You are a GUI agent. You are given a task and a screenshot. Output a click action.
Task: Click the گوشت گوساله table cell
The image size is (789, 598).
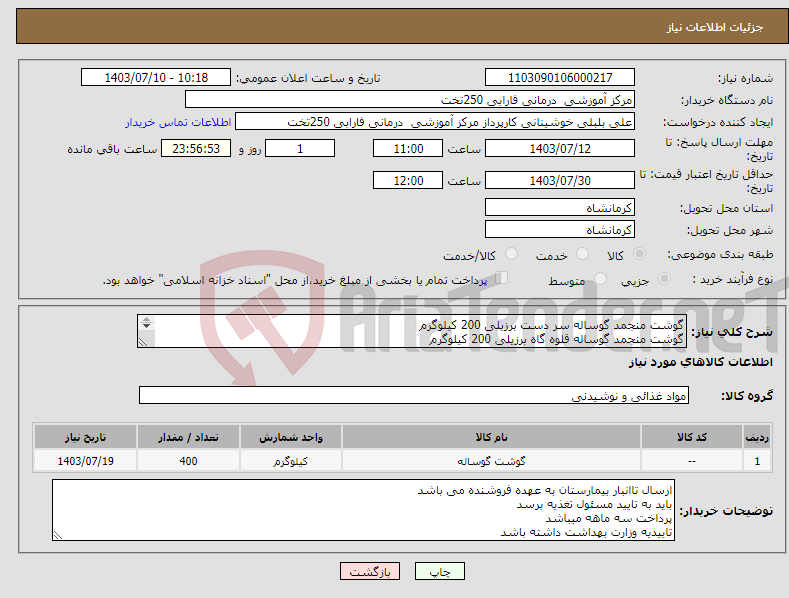[491, 461]
